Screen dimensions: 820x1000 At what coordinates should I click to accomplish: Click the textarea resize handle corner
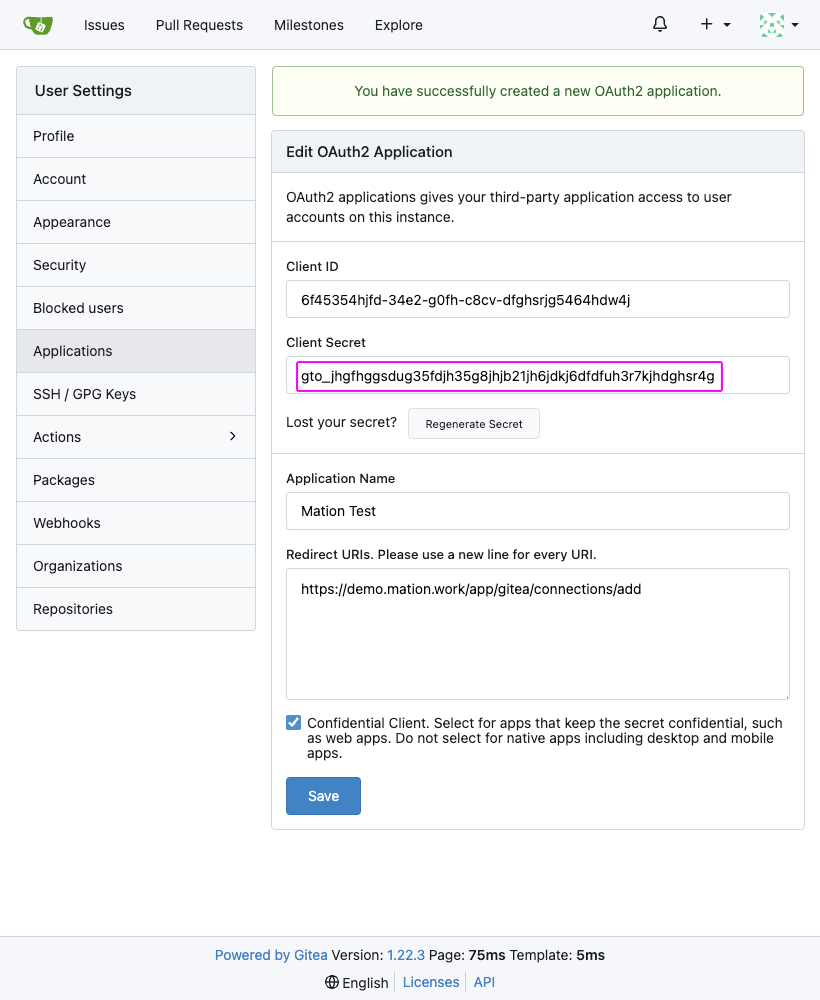[x=786, y=696]
